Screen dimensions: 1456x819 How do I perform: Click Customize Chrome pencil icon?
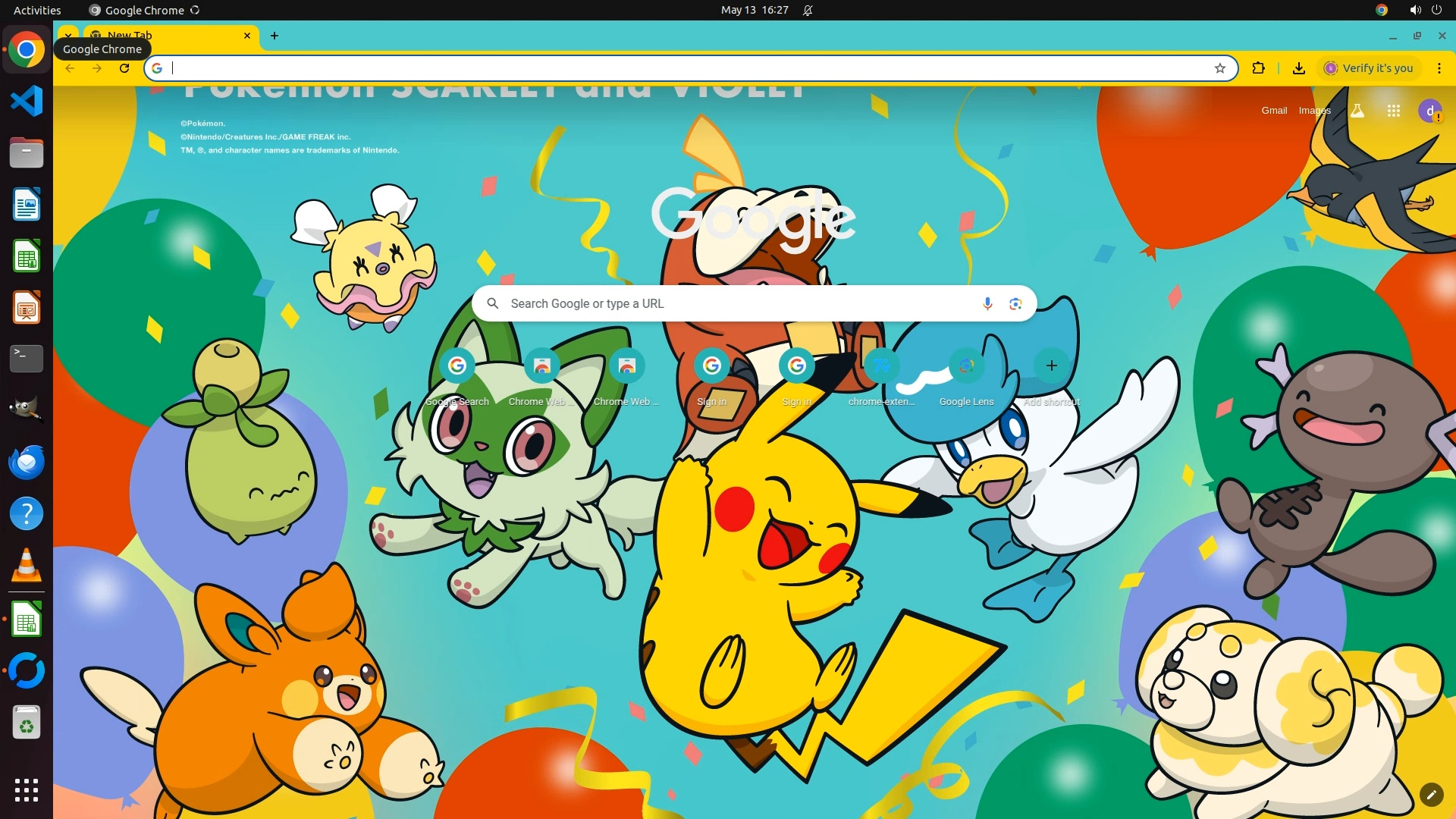pos(1430,794)
